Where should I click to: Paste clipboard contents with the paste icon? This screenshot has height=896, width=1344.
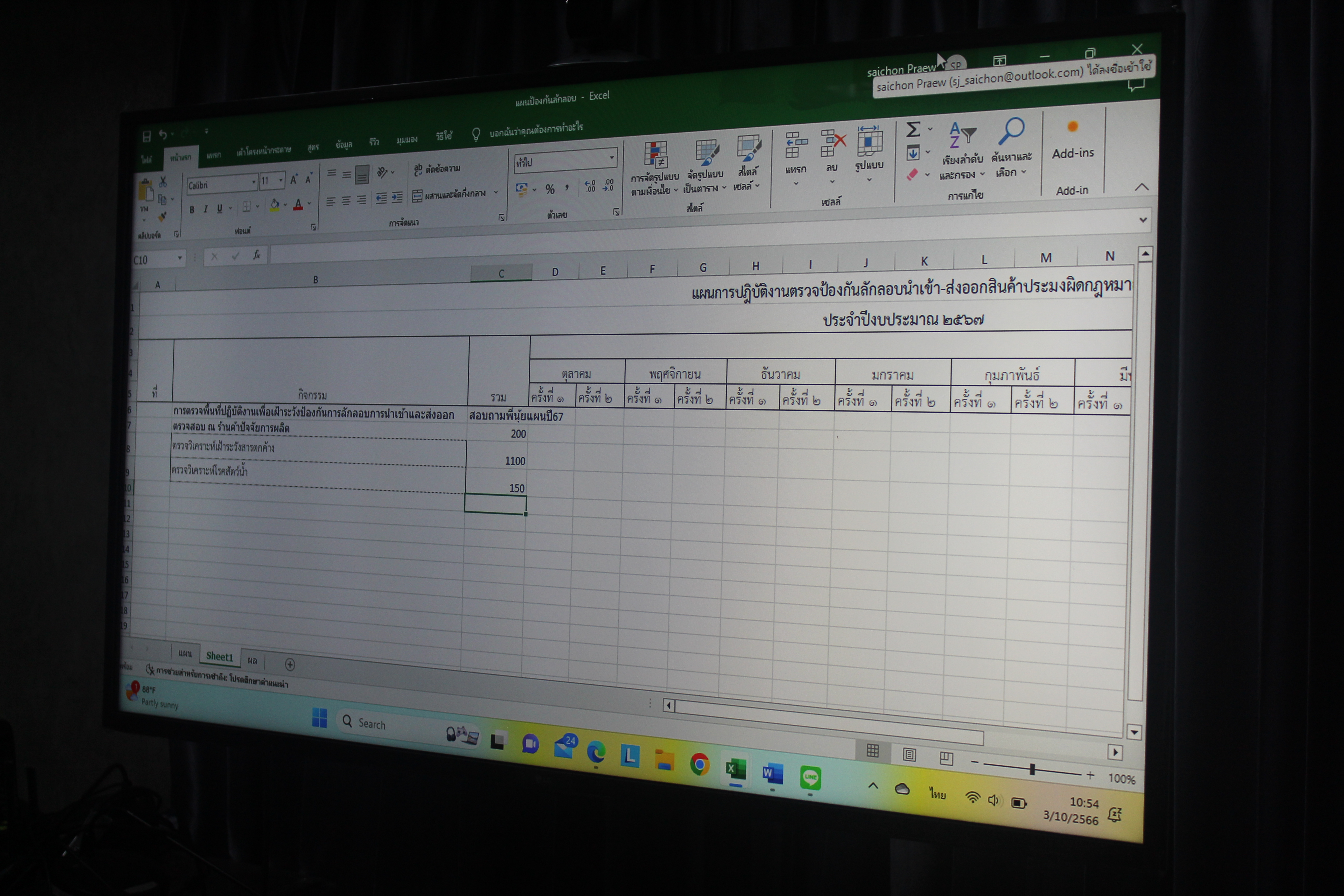(146, 190)
